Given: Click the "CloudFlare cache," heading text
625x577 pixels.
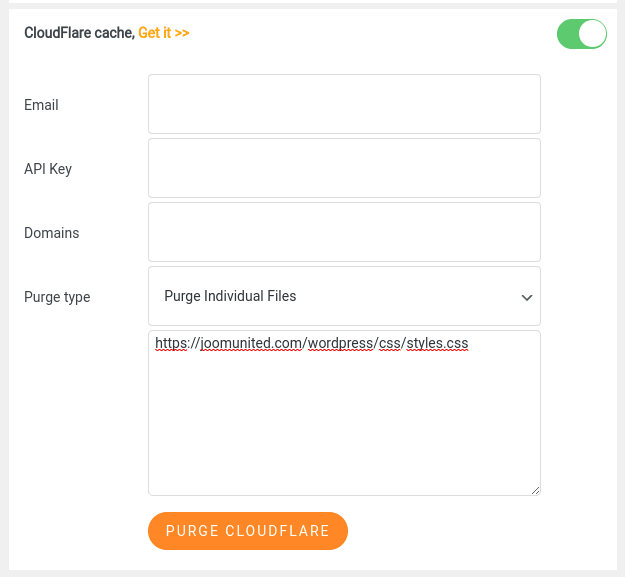Looking at the screenshot, I should (x=79, y=33).
